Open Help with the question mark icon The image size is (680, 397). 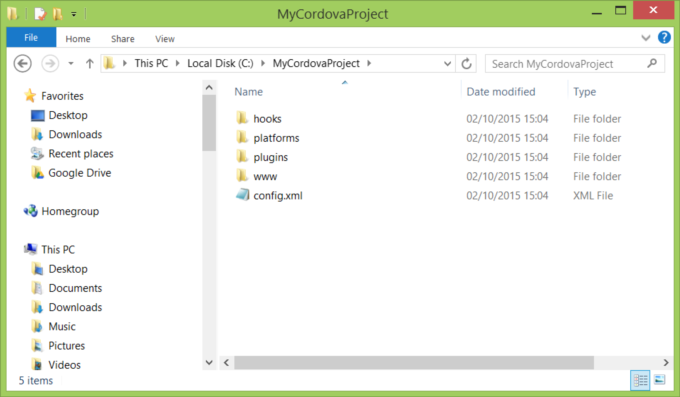tap(664, 38)
